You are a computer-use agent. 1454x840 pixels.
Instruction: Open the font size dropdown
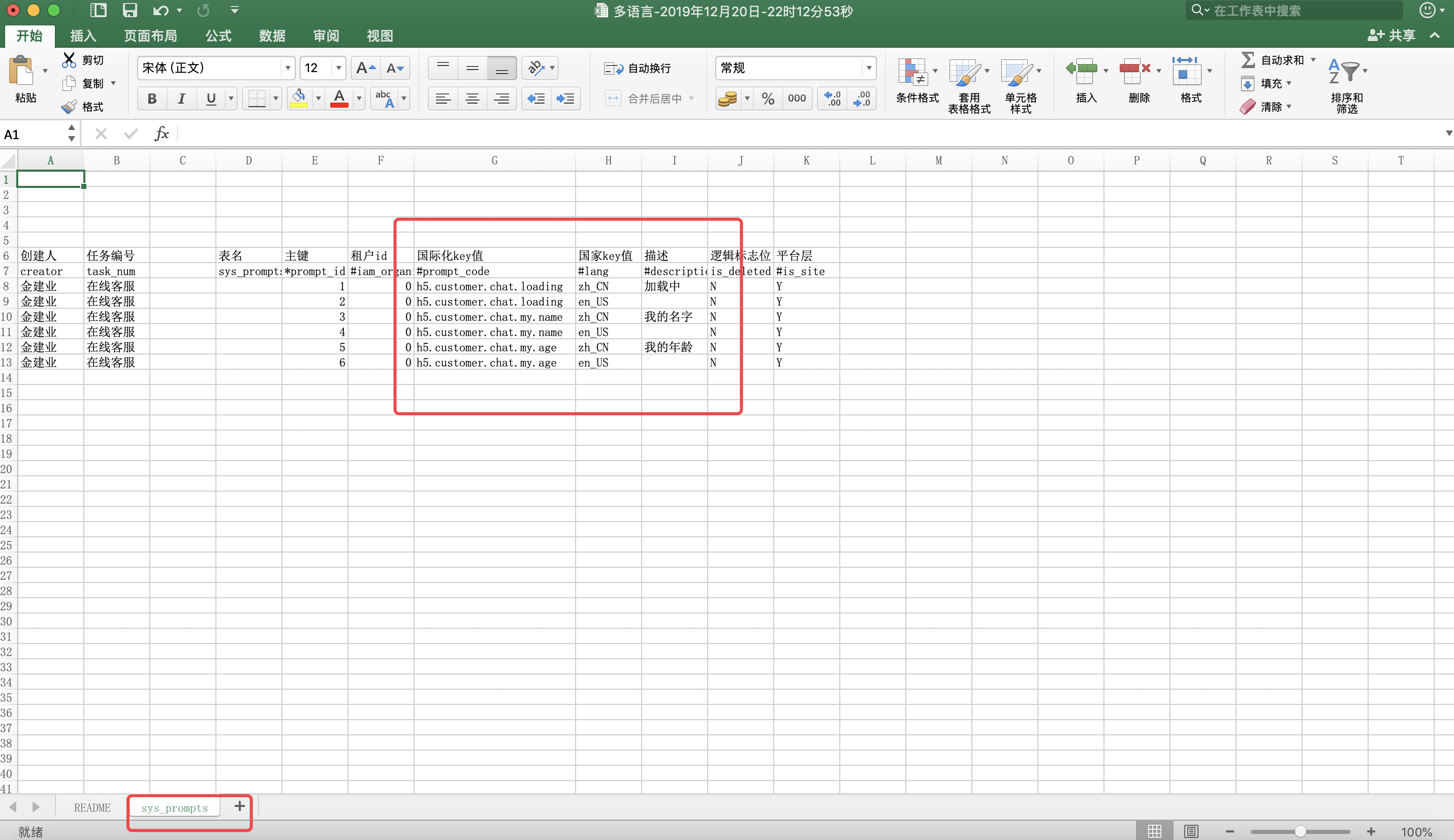click(339, 68)
